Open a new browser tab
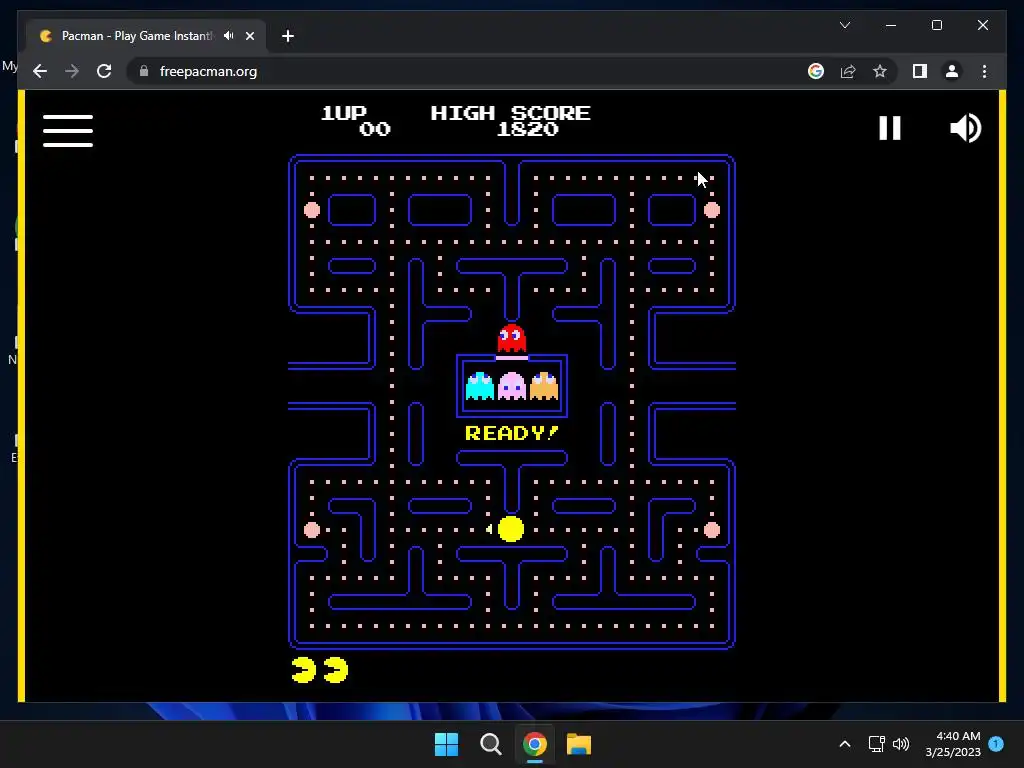Image resolution: width=1024 pixels, height=768 pixels. tap(287, 36)
